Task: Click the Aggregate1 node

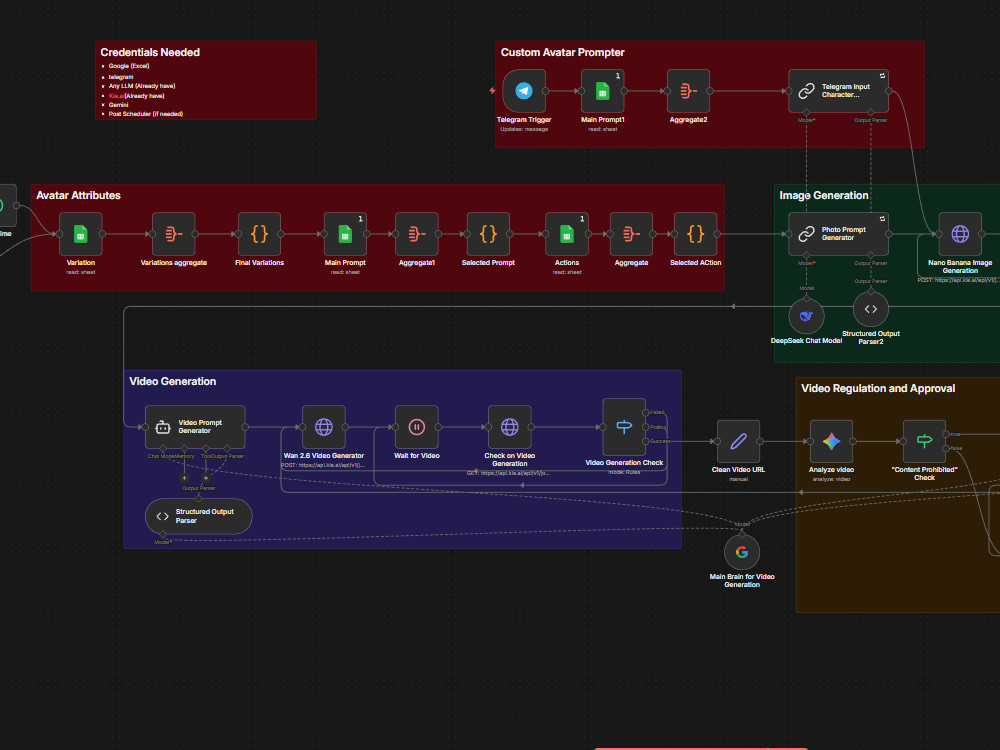Action: [x=416, y=234]
